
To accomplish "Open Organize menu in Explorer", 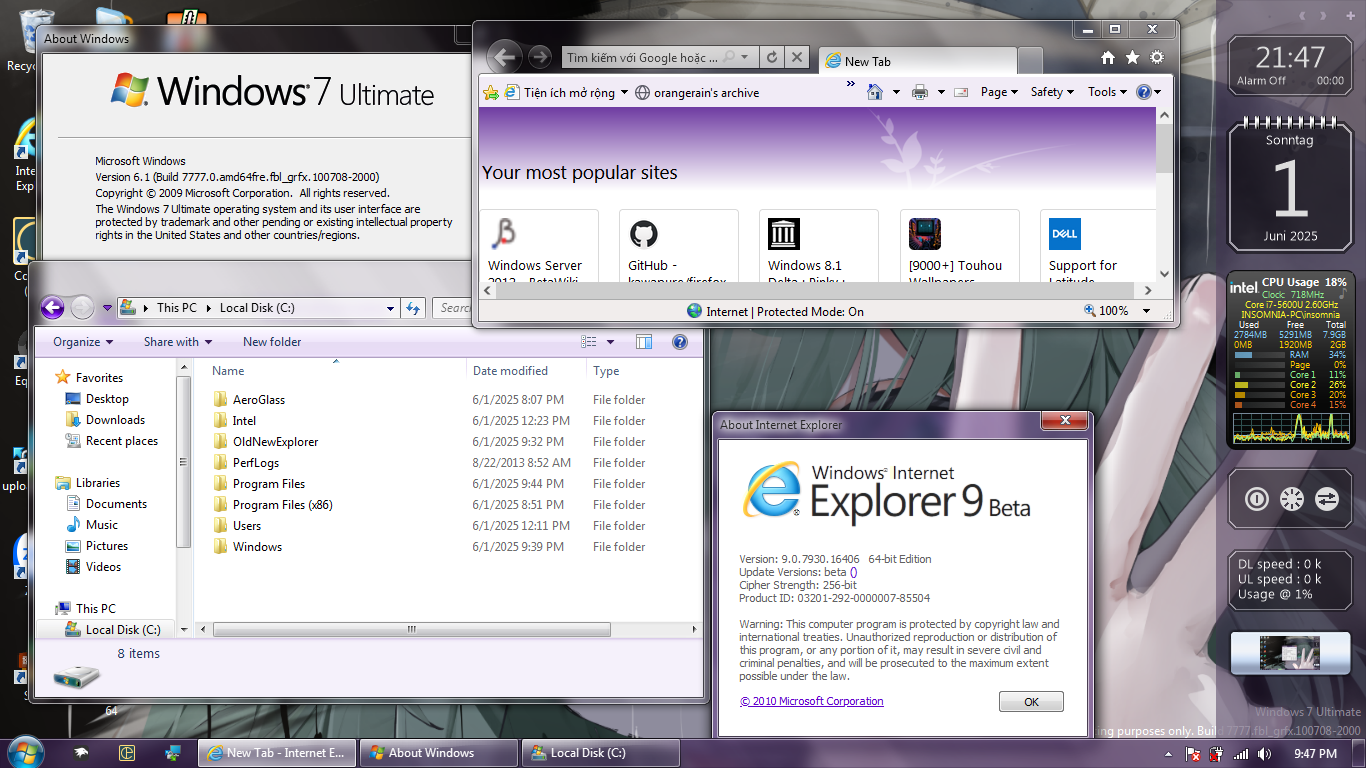I will pyautogui.click(x=83, y=342).
